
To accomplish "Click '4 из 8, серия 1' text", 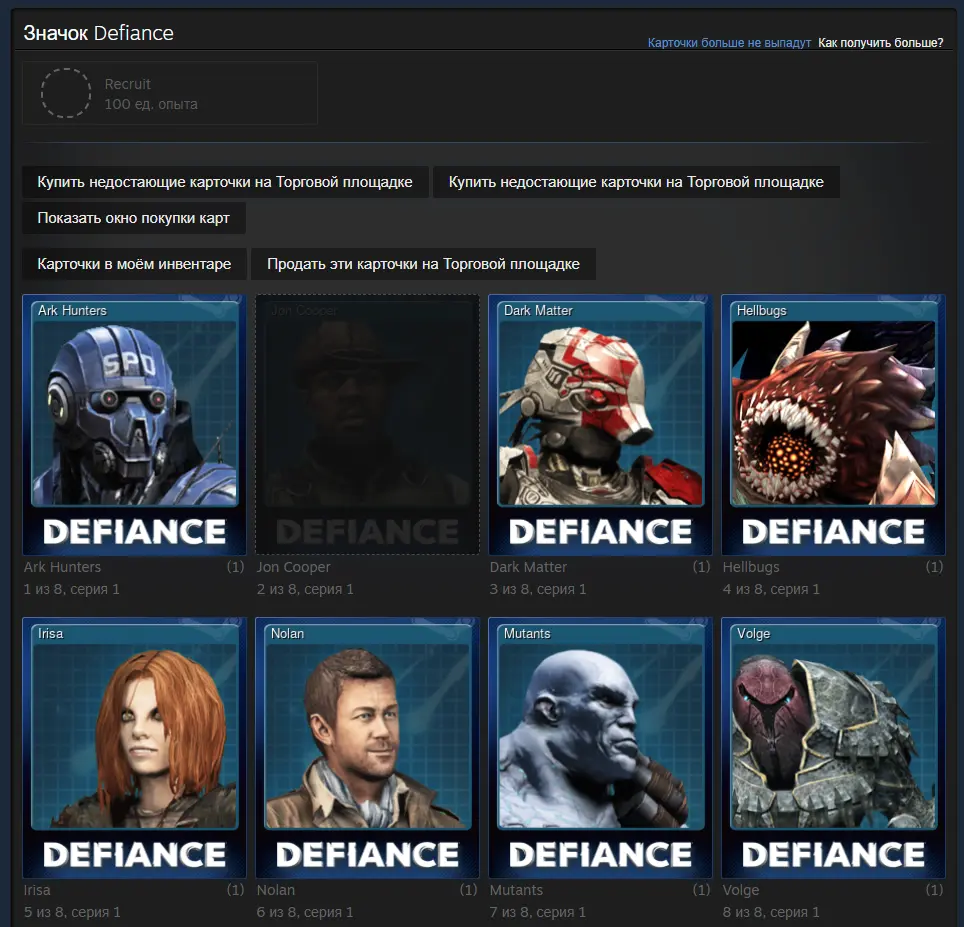I will click(x=771, y=589).
